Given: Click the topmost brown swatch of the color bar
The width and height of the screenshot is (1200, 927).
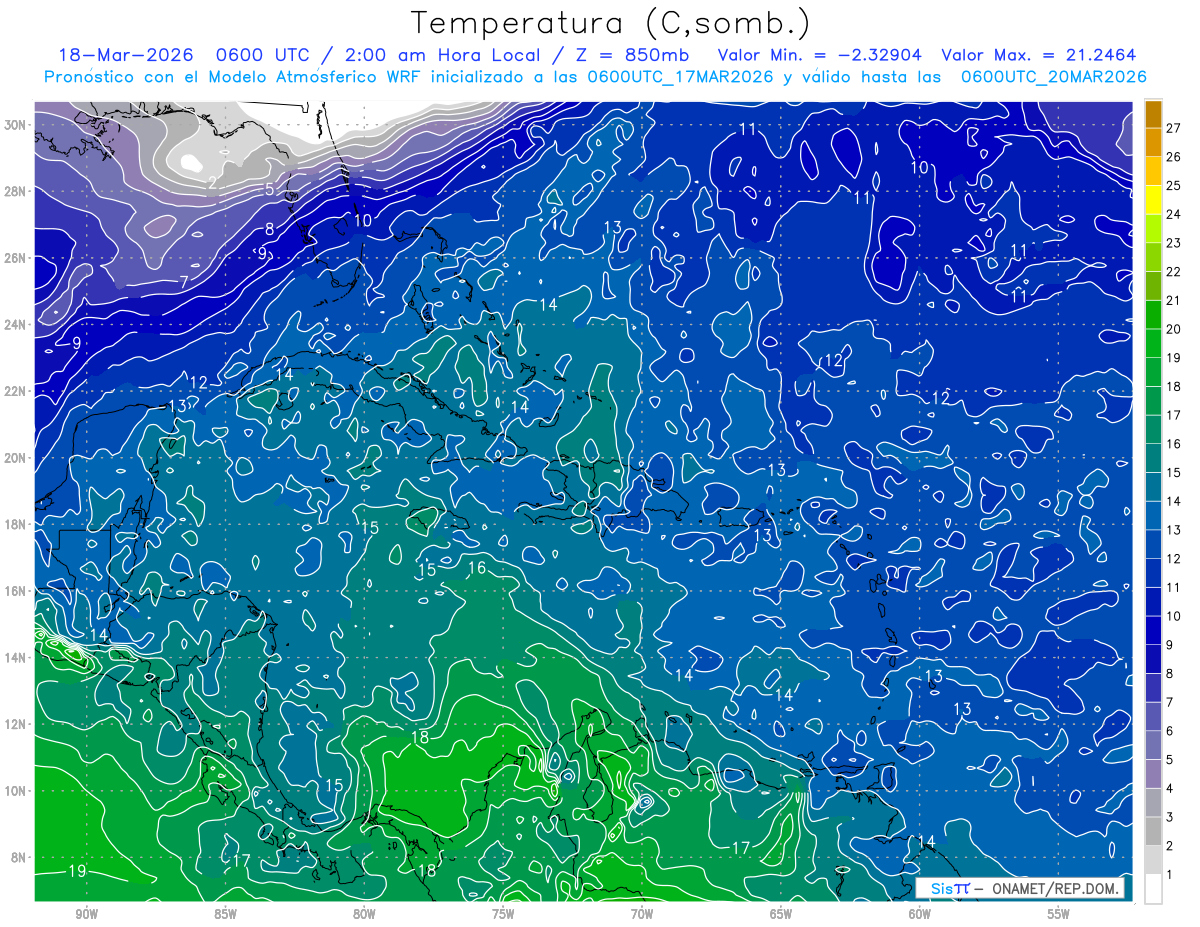Looking at the screenshot, I should tap(1153, 114).
